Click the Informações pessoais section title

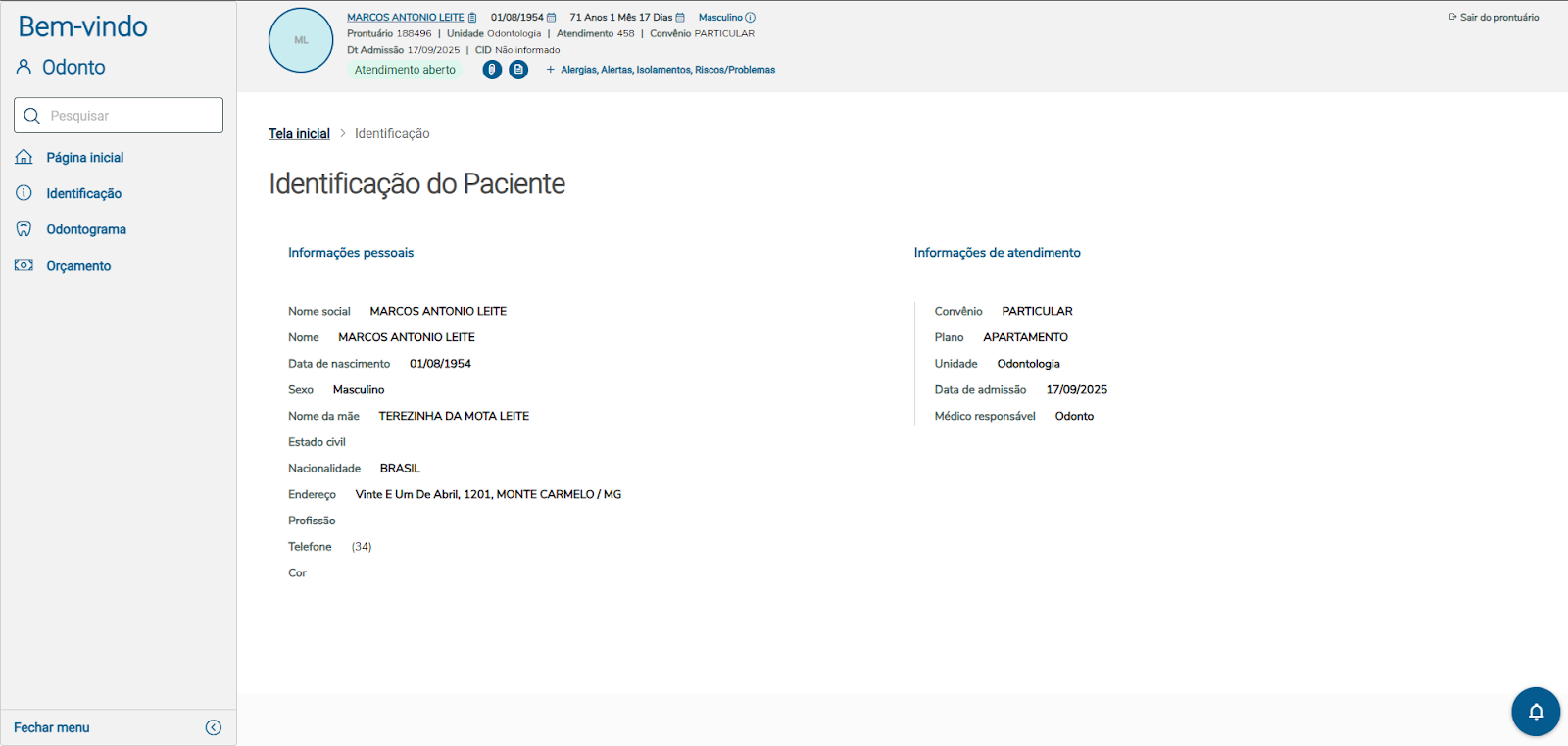tap(351, 253)
